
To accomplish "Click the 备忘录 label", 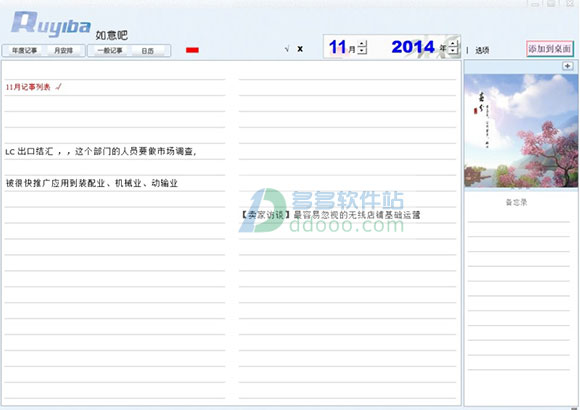I will [x=516, y=202].
